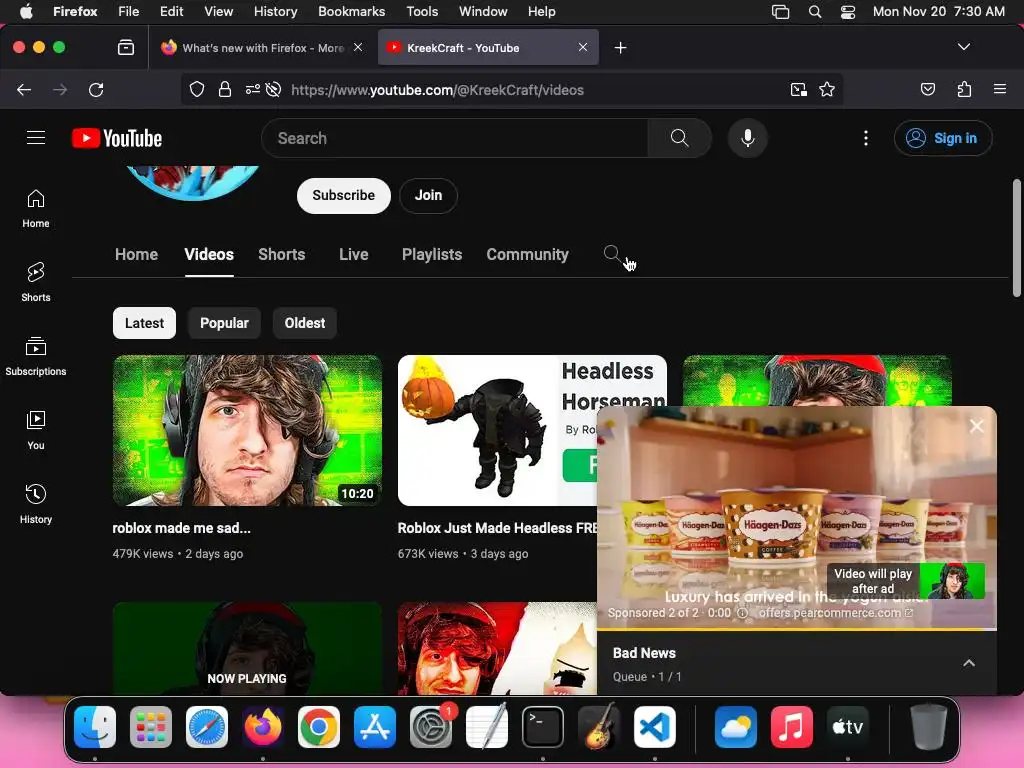Open the NOW PLAYING video thumbnail
Screen dimensions: 1024x768
(x=248, y=648)
